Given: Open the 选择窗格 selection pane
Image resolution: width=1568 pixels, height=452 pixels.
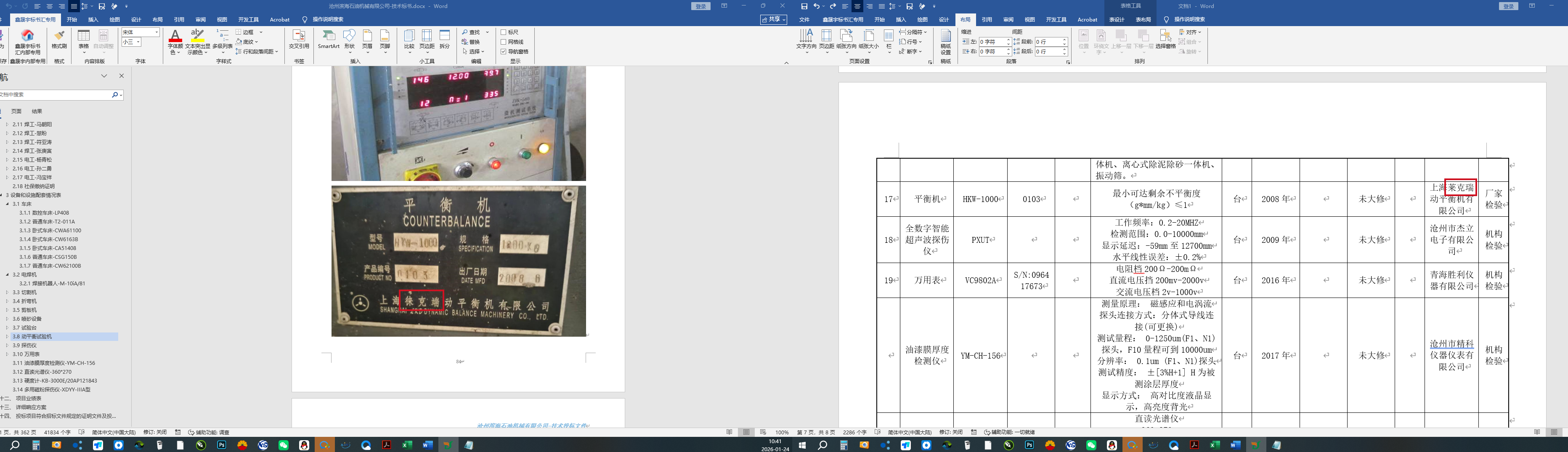Looking at the screenshot, I should click(x=1166, y=40).
